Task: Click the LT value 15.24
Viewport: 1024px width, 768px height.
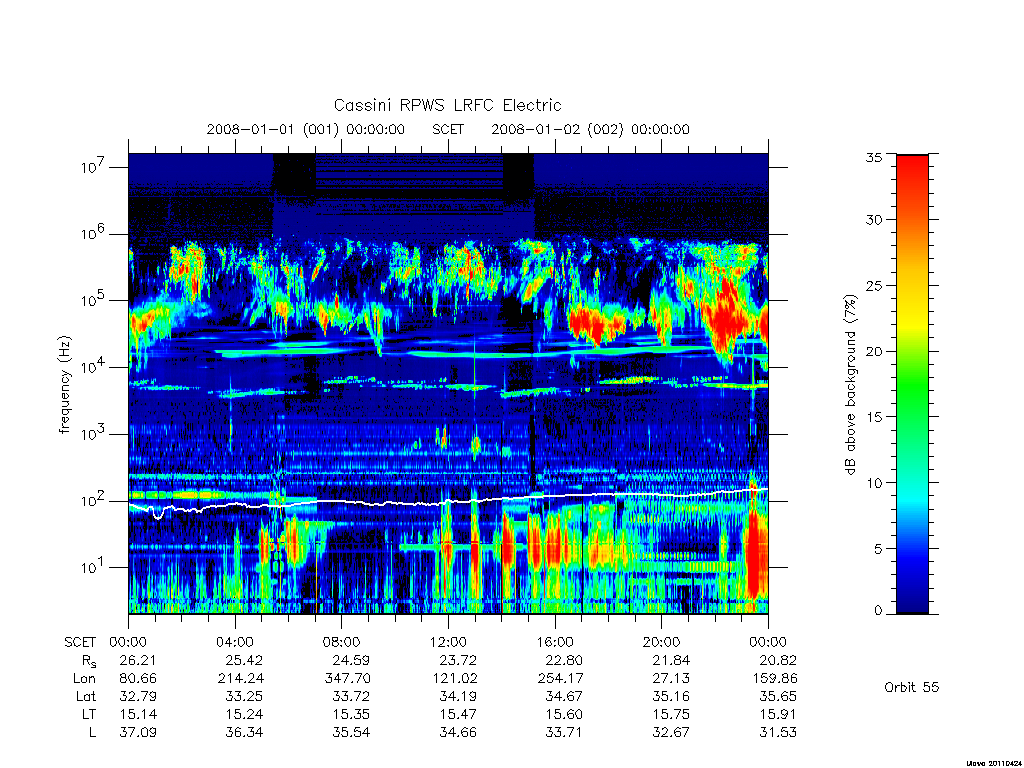Action: pyautogui.click(x=244, y=714)
